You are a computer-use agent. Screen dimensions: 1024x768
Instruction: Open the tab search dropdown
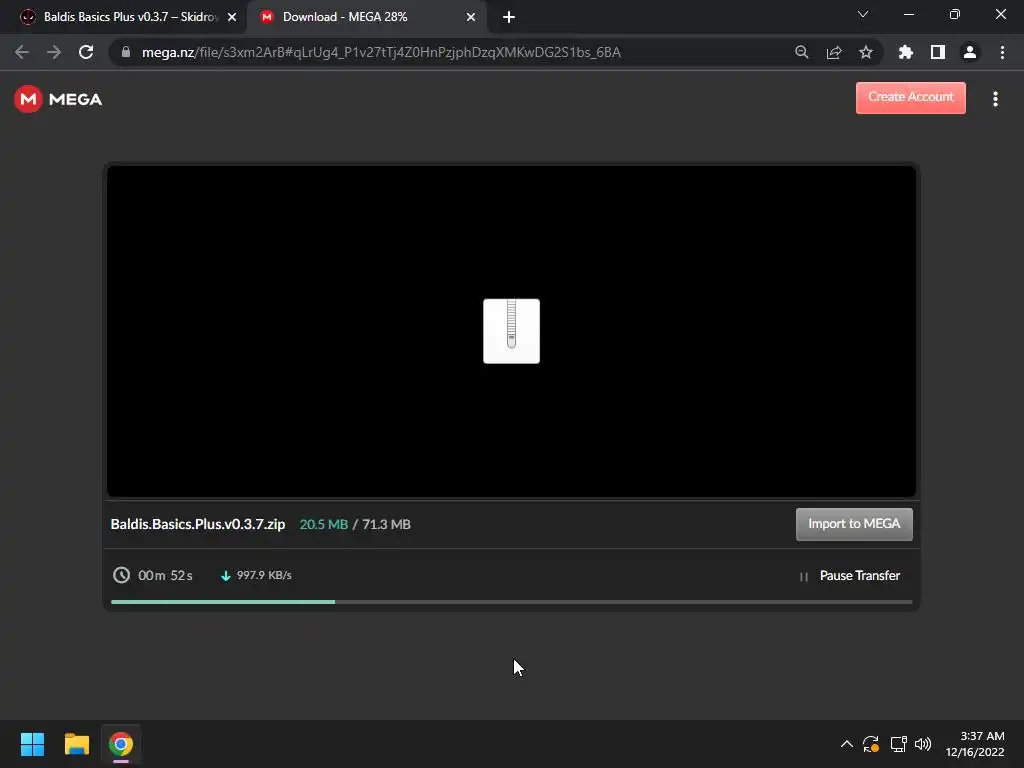point(863,14)
